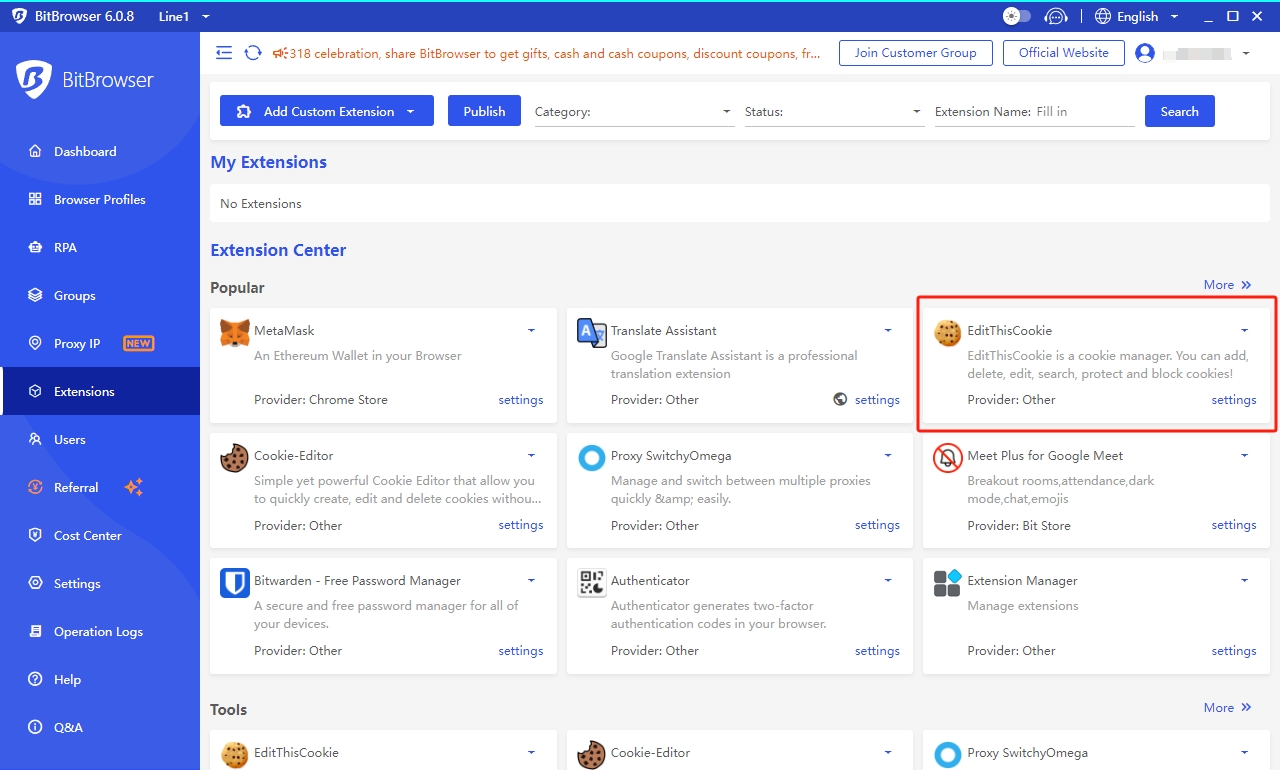Click the BitBrowser shield logo in sidebar
The width and height of the screenshot is (1280, 770).
coord(34,80)
